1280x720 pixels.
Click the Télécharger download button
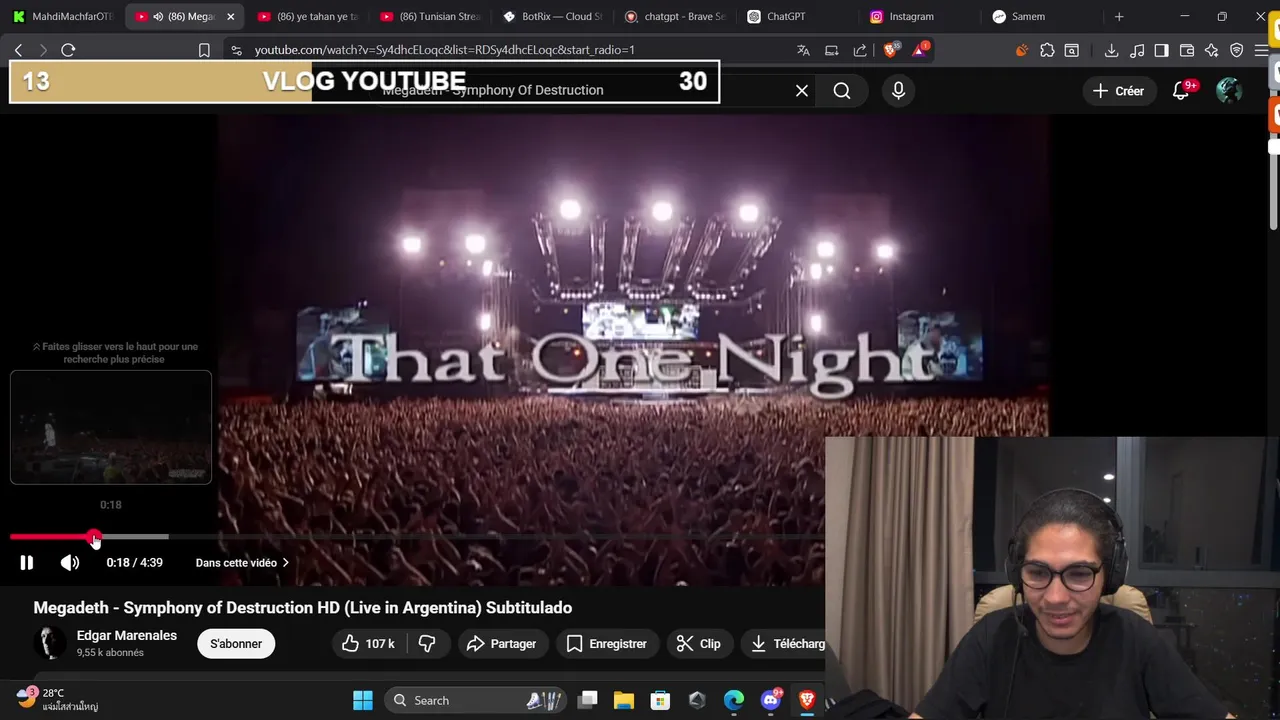pyautogui.click(x=787, y=644)
